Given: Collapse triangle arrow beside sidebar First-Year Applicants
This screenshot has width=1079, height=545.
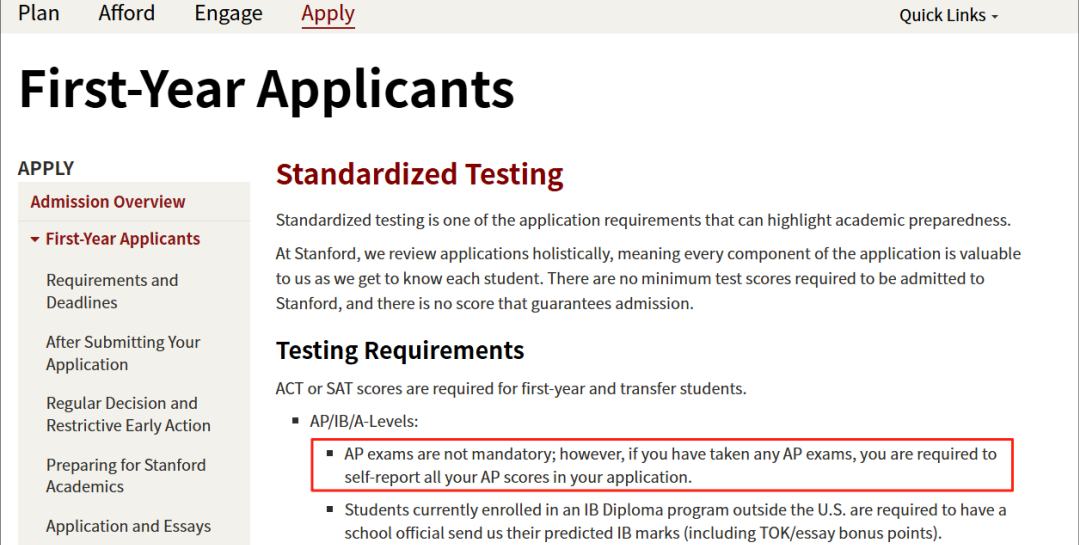Looking at the screenshot, I should coord(35,240).
